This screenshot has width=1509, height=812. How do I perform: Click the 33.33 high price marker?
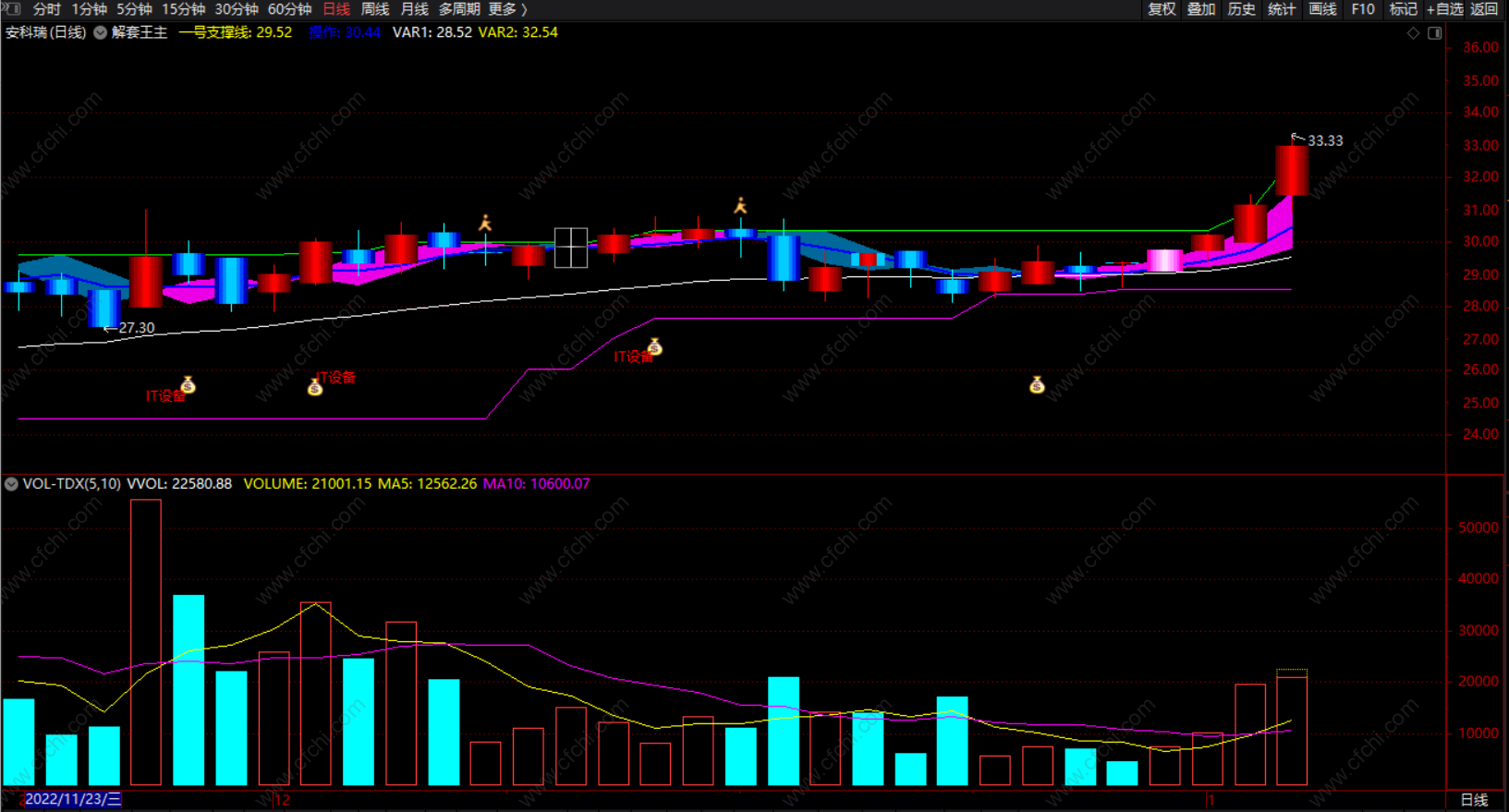pyautogui.click(x=1325, y=140)
